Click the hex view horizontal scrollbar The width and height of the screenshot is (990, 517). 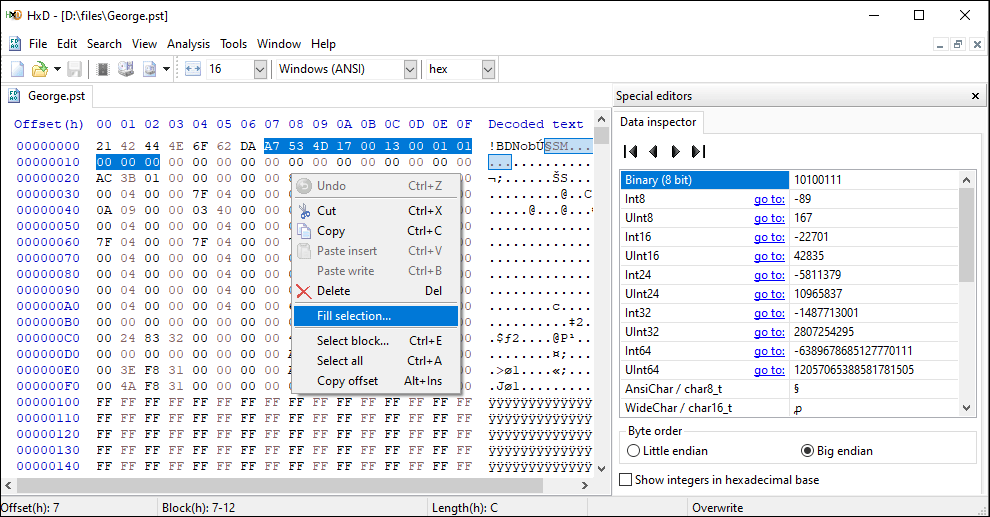[x=280, y=485]
